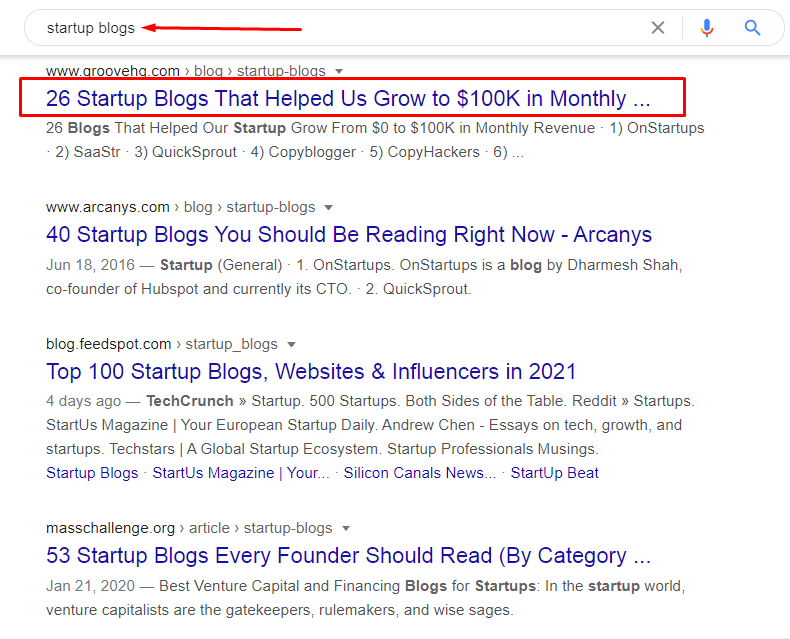Viewport: 790px width, 639px height.
Task: Expand the dropdown arrow next to masschallenge.org URL
Action: click(x=346, y=529)
